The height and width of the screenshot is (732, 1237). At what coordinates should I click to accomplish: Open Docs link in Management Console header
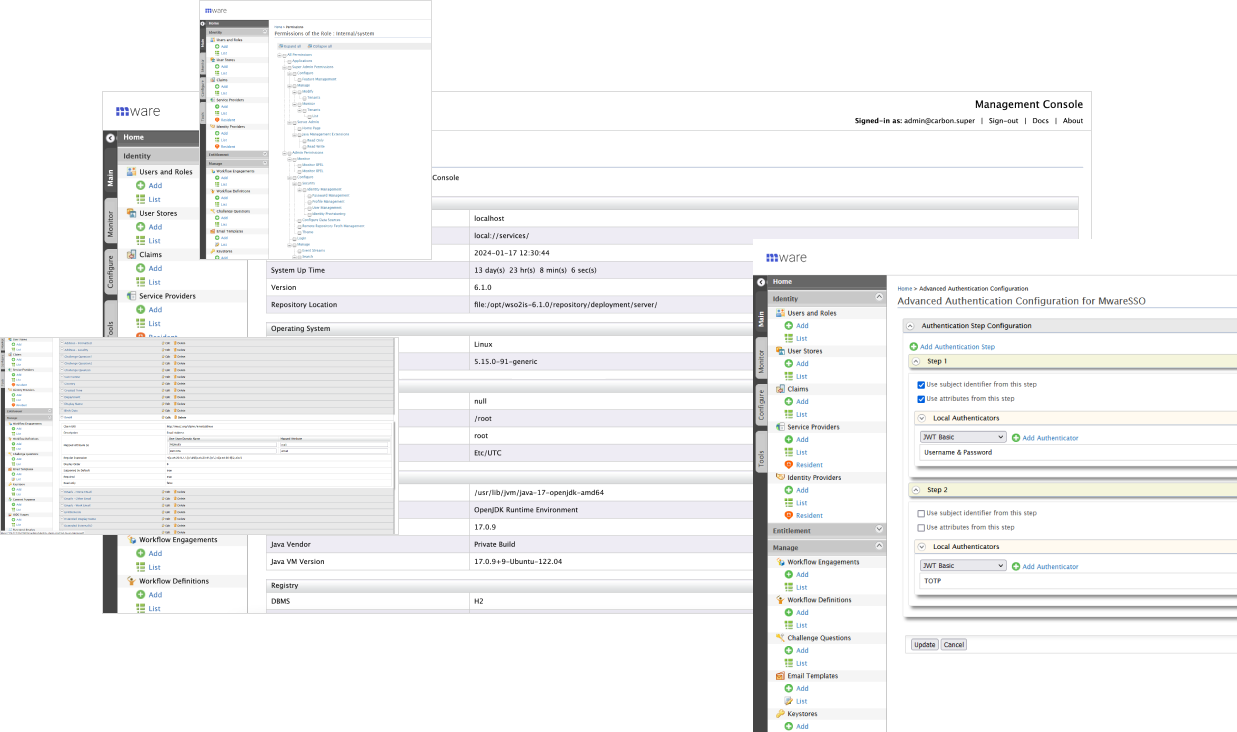1040,121
